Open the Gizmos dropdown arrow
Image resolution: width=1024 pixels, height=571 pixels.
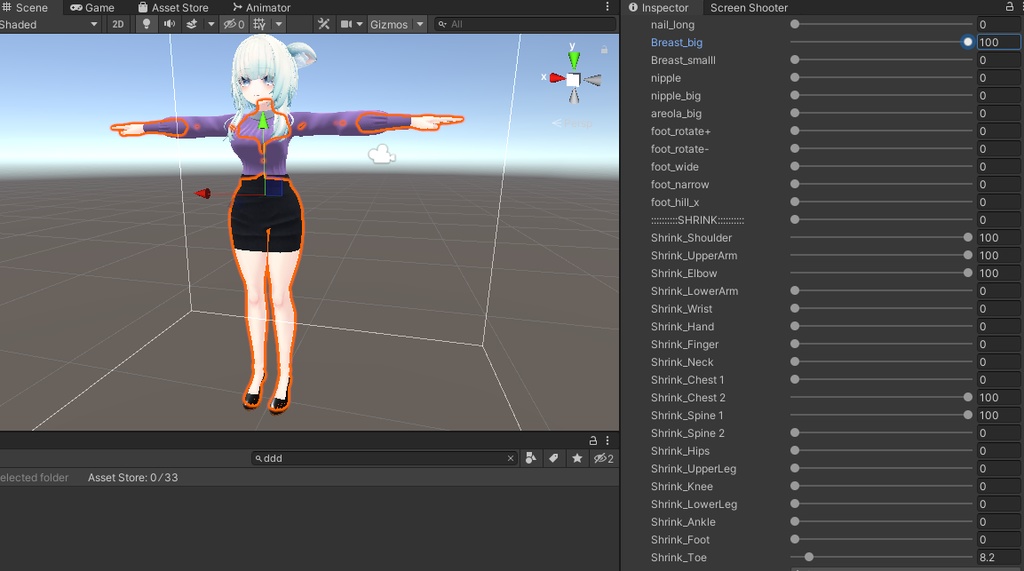click(x=419, y=24)
